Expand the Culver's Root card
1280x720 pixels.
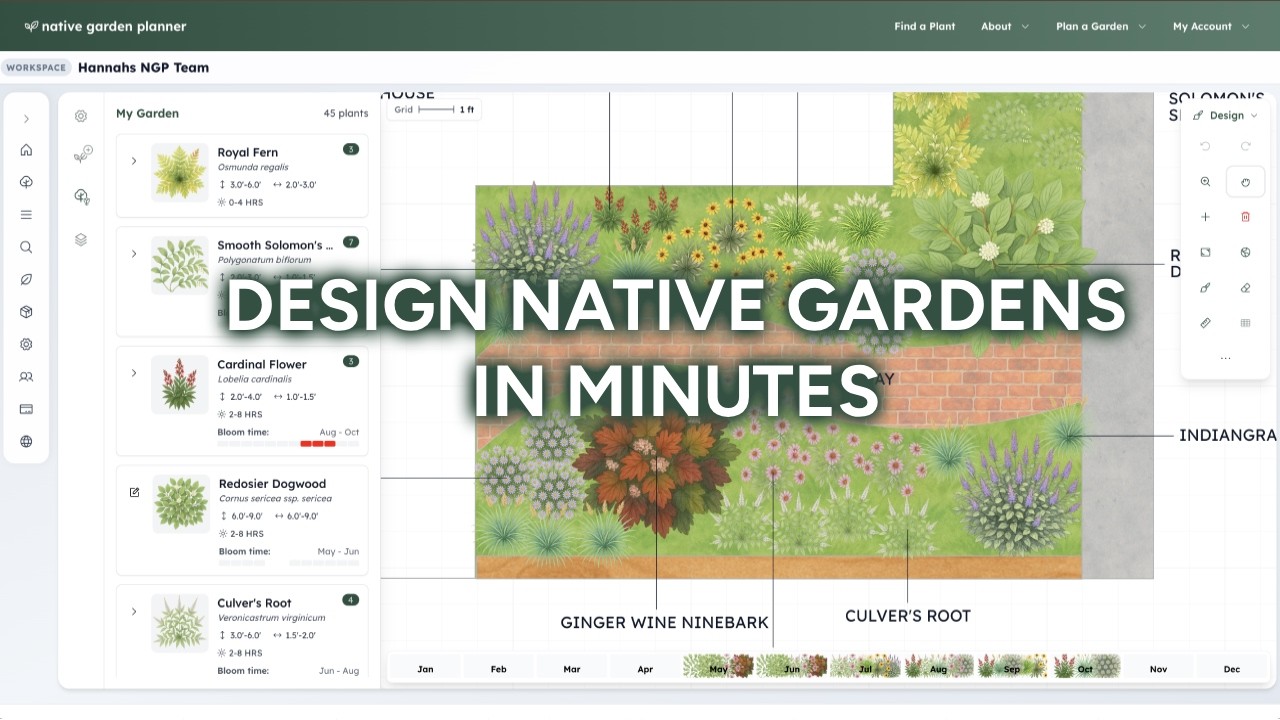134,611
